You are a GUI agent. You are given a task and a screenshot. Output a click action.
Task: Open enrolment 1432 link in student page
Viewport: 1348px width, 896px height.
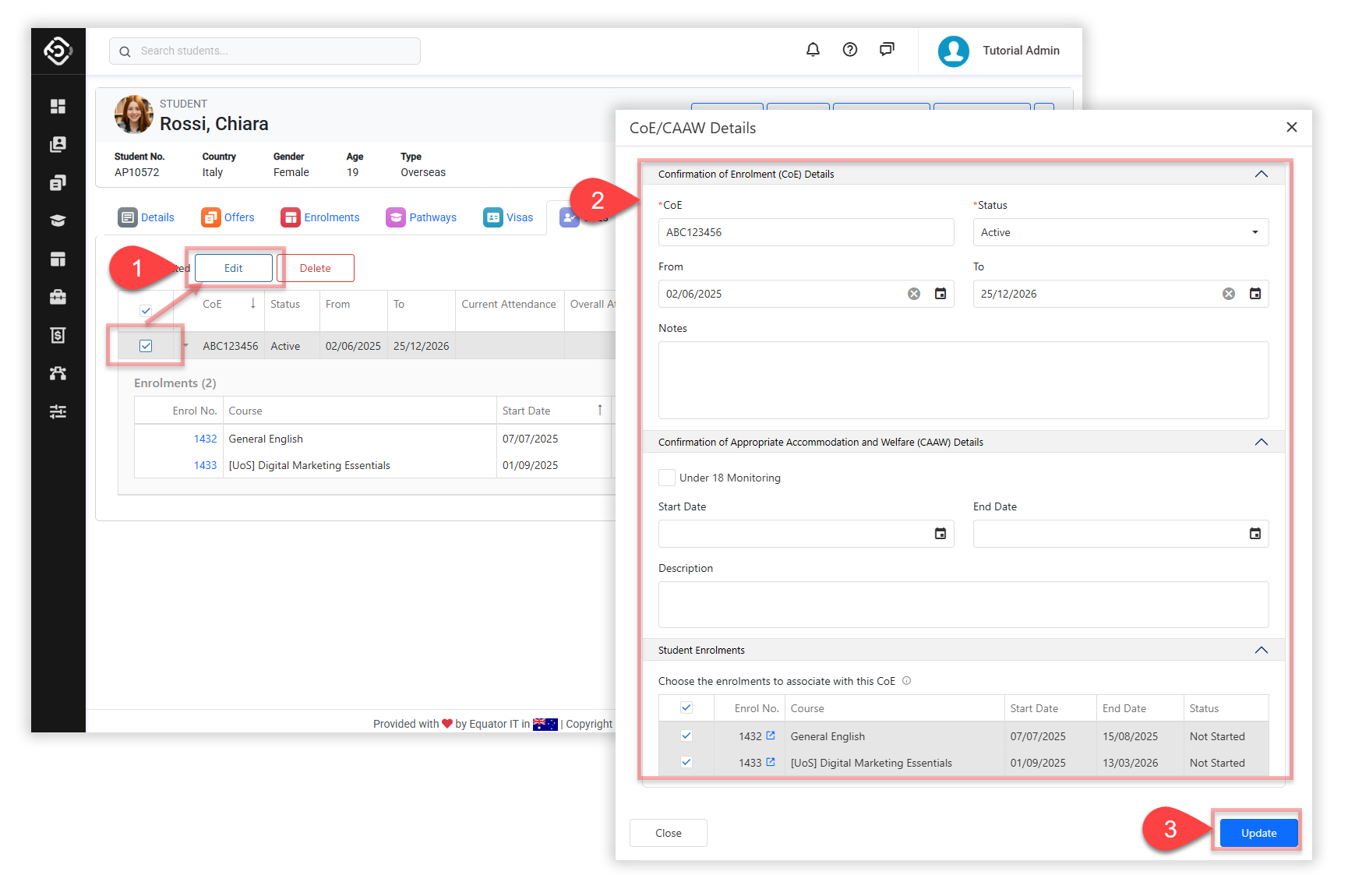(x=206, y=439)
